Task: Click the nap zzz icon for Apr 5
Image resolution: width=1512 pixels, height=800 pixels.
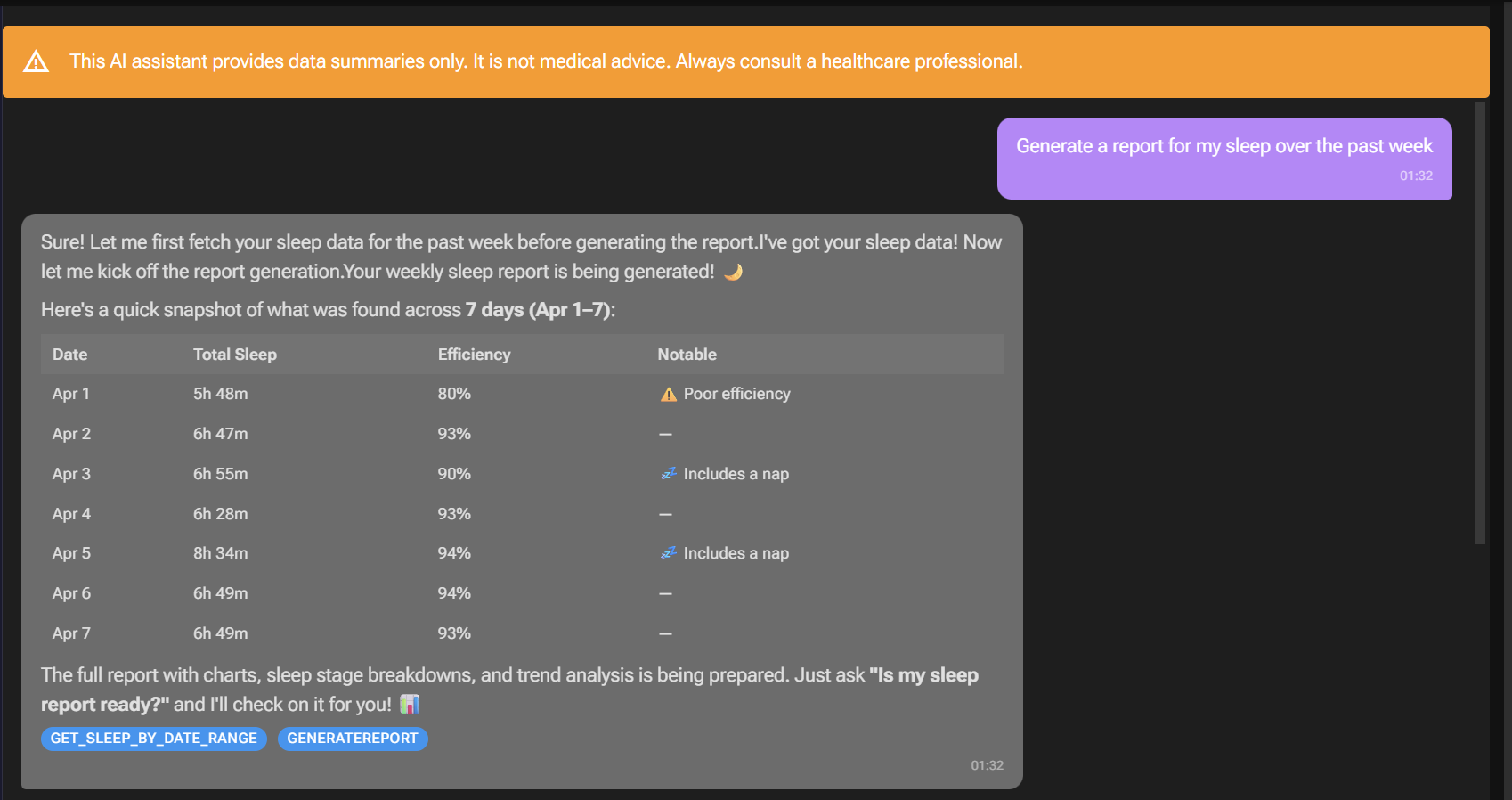Action: [669, 553]
